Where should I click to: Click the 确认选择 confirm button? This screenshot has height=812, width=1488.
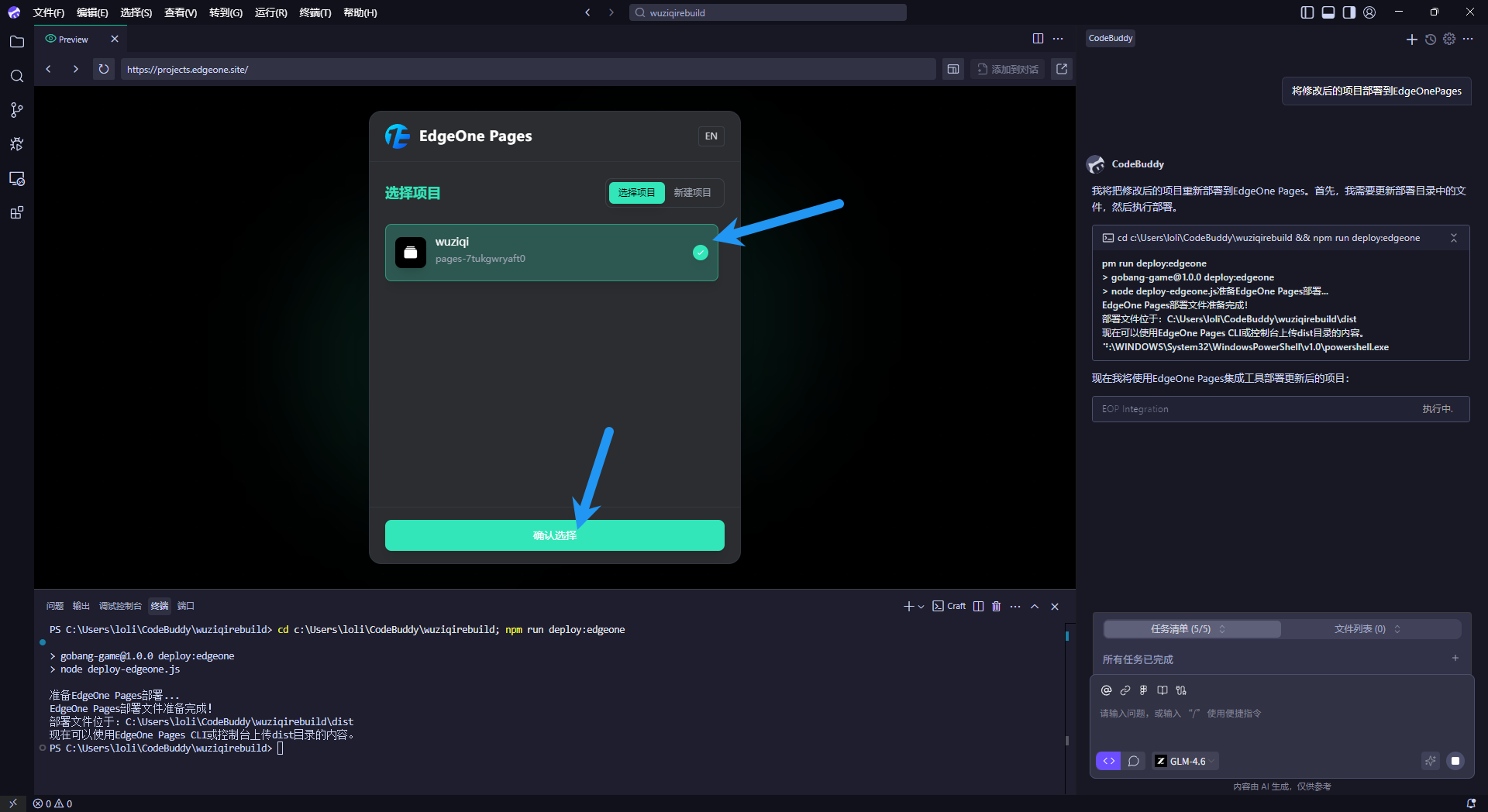point(554,535)
